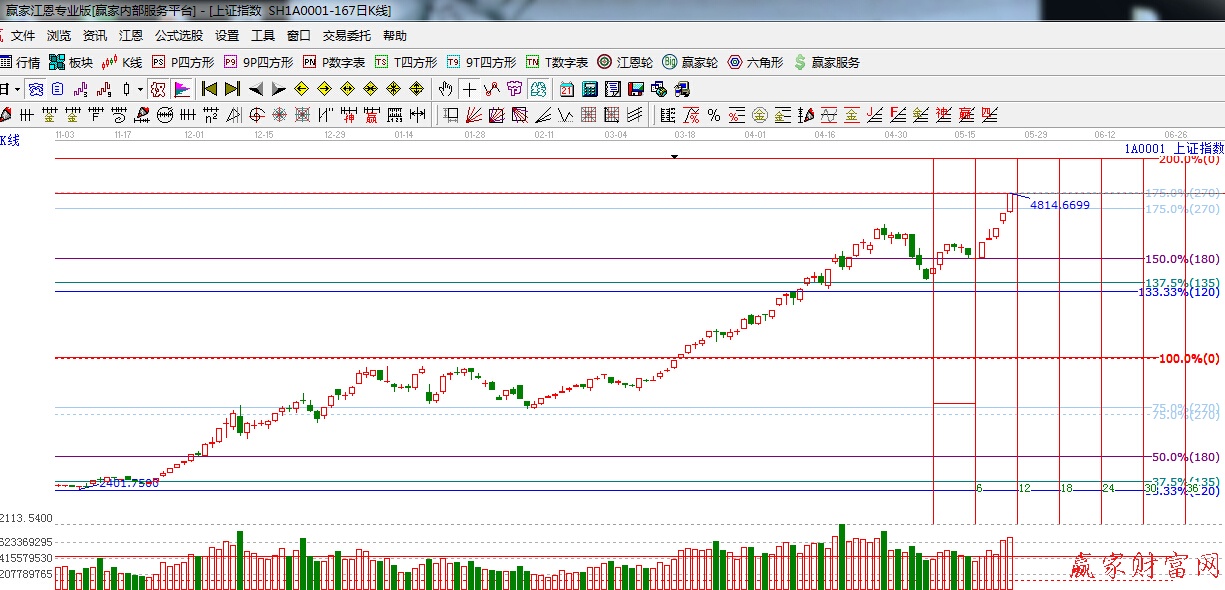
Task: Toggle the crosshair cursor button
Action: click(x=469, y=89)
